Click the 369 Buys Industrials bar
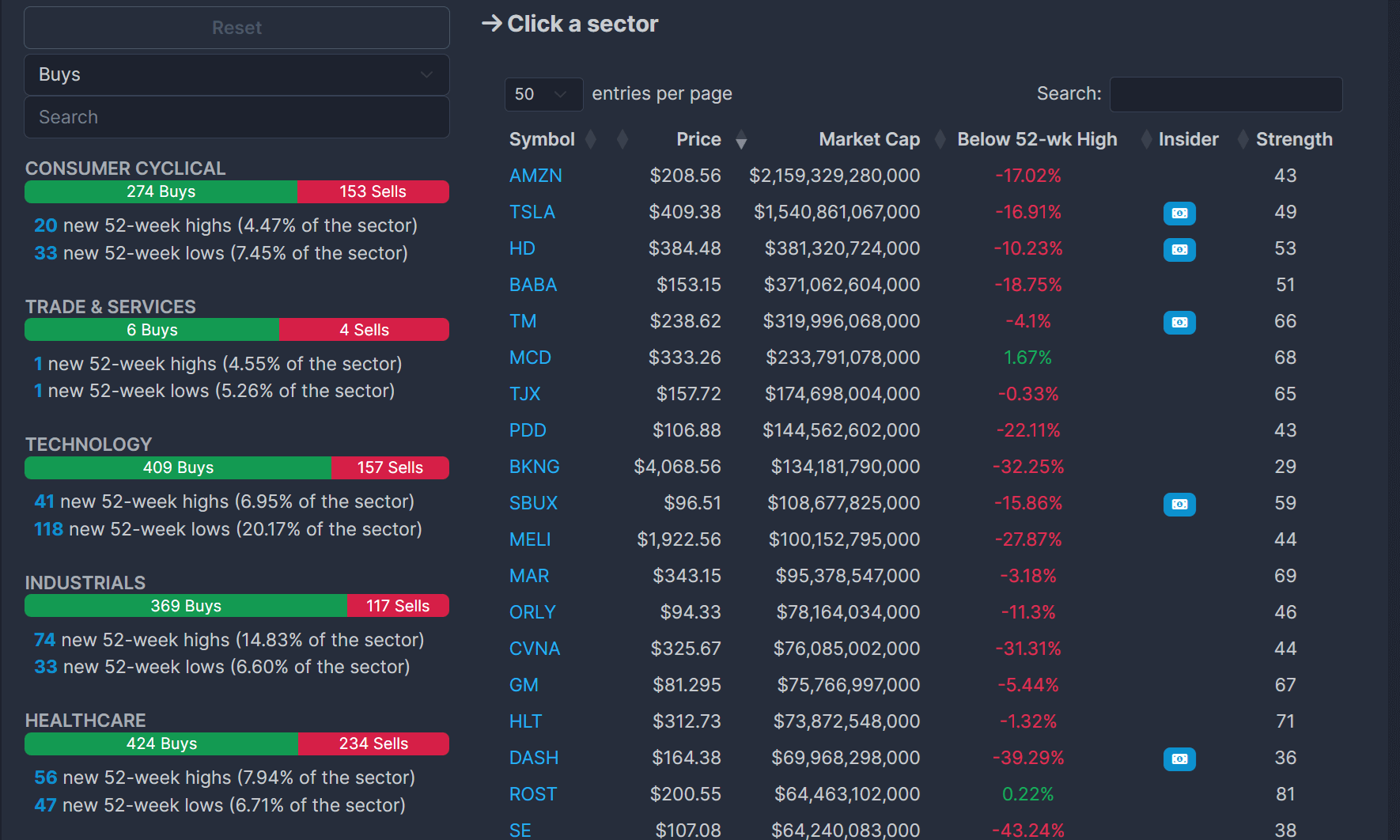 [x=186, y=606]
